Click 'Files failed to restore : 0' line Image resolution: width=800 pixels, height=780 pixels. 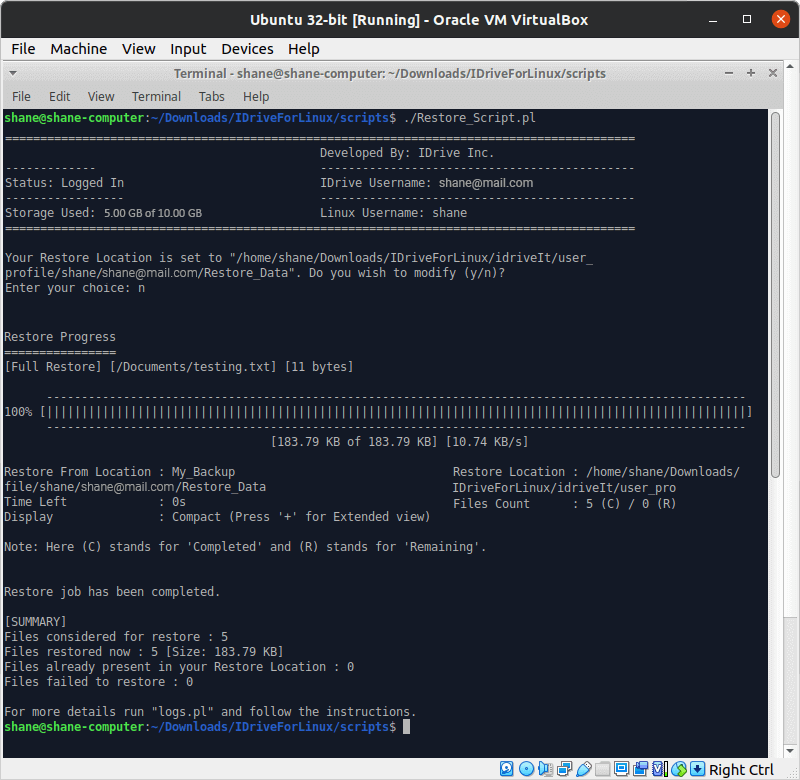pos(98,682)
